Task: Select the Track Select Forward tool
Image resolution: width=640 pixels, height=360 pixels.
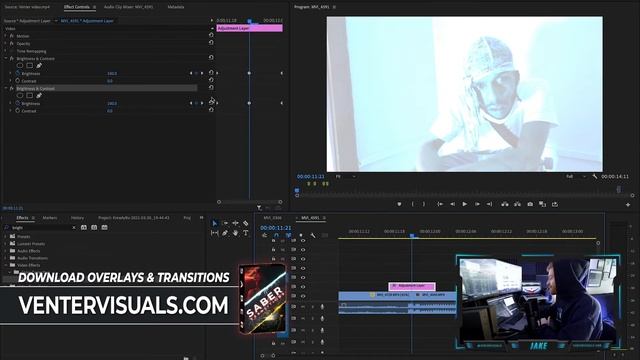Action: click(225, 223)
